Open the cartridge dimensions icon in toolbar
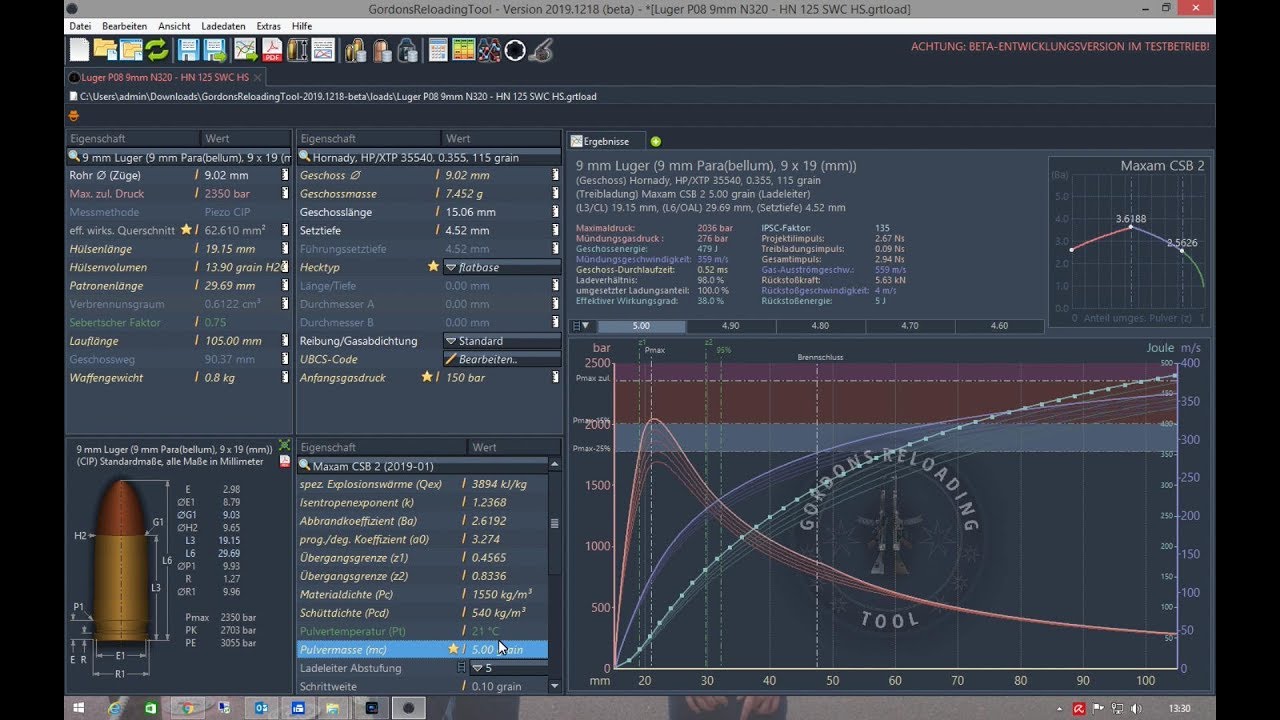 pos(297,49)
